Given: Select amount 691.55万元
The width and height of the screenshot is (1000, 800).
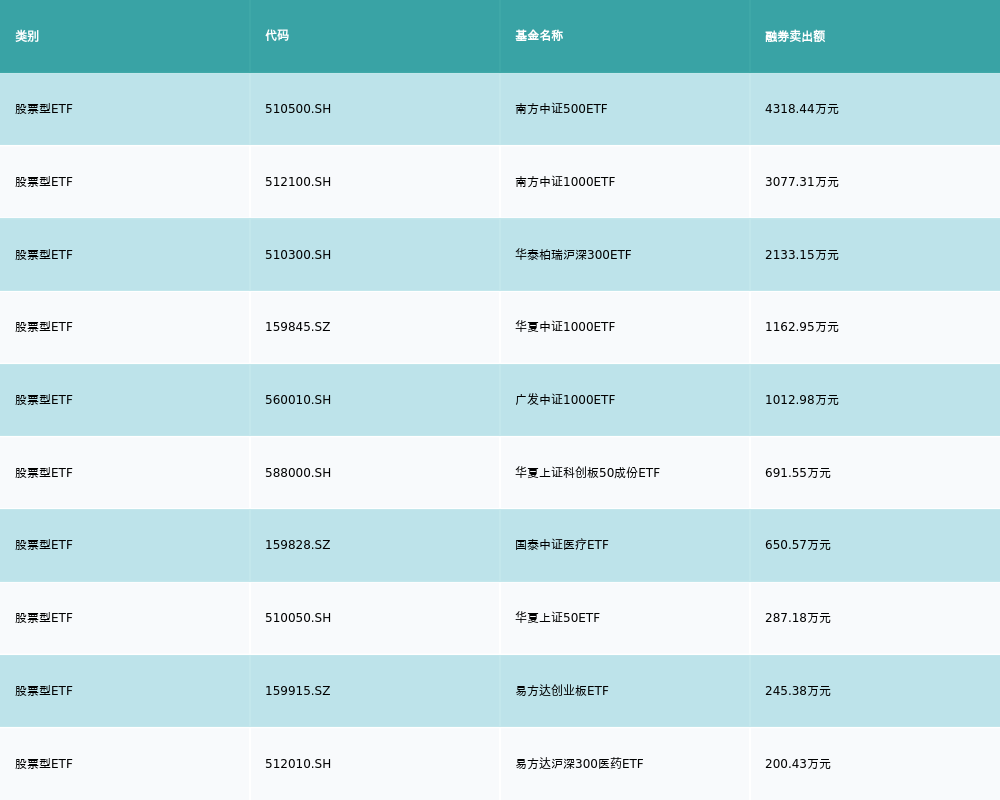Looking at the screenshot, I should (x=798, y=473).
